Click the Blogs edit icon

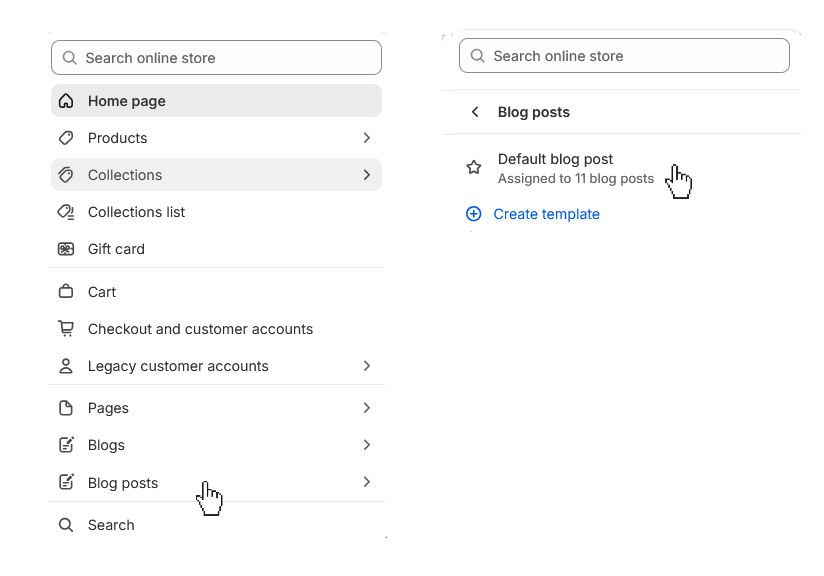tap(66, 445)
